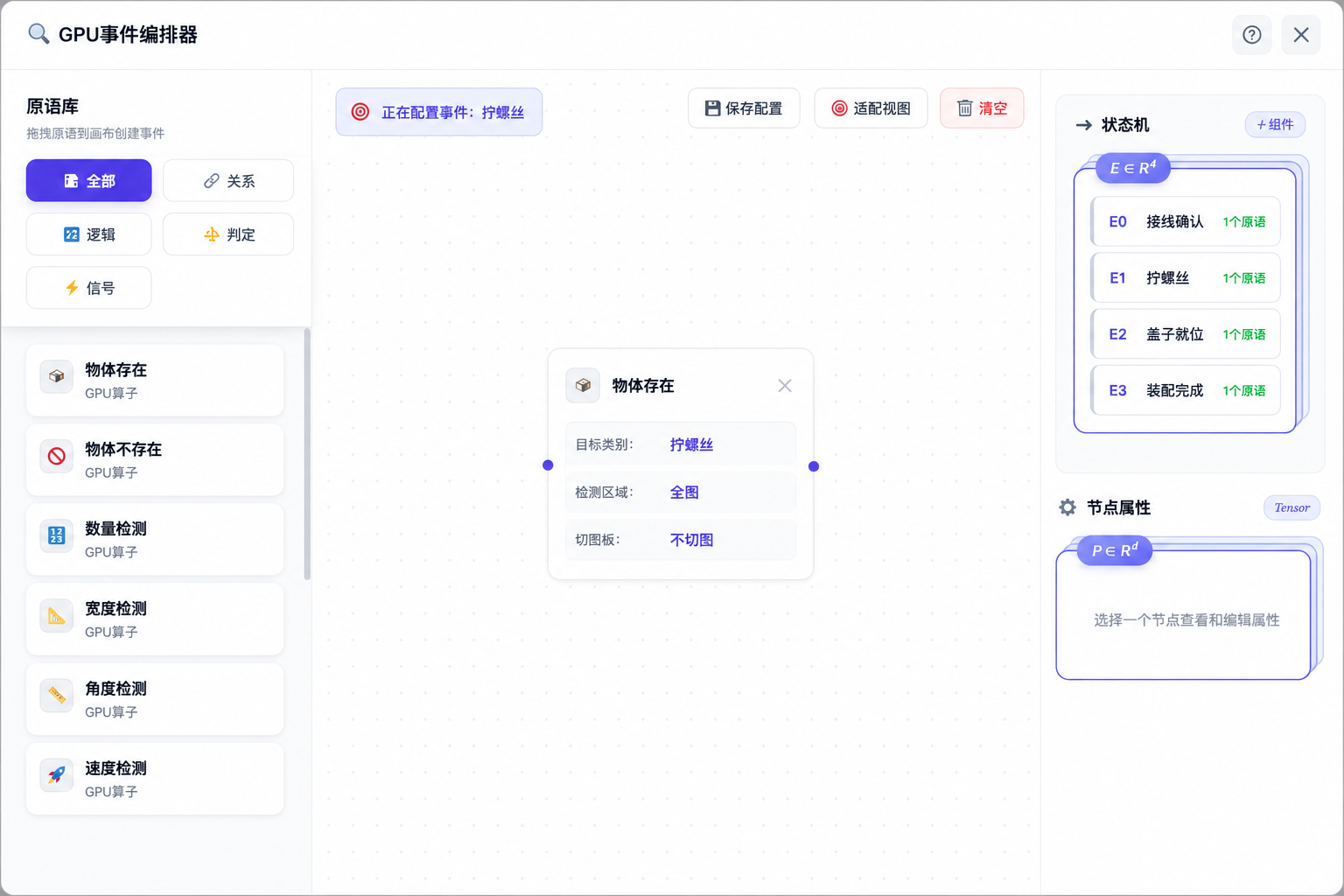Click the 宽度检测 triangle ruler icon
Image resolution: width=1344 pixels, height=896 pixels.
click(x=57, y=616)
